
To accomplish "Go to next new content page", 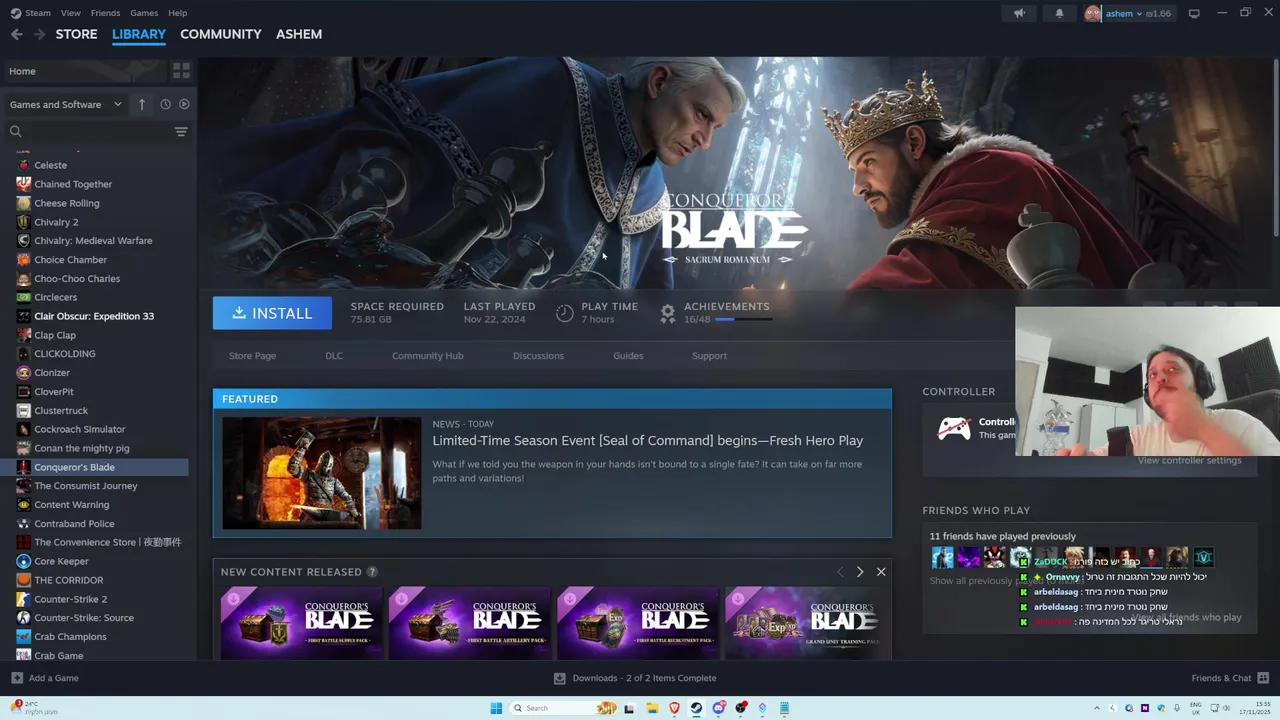I will (859, 572).
